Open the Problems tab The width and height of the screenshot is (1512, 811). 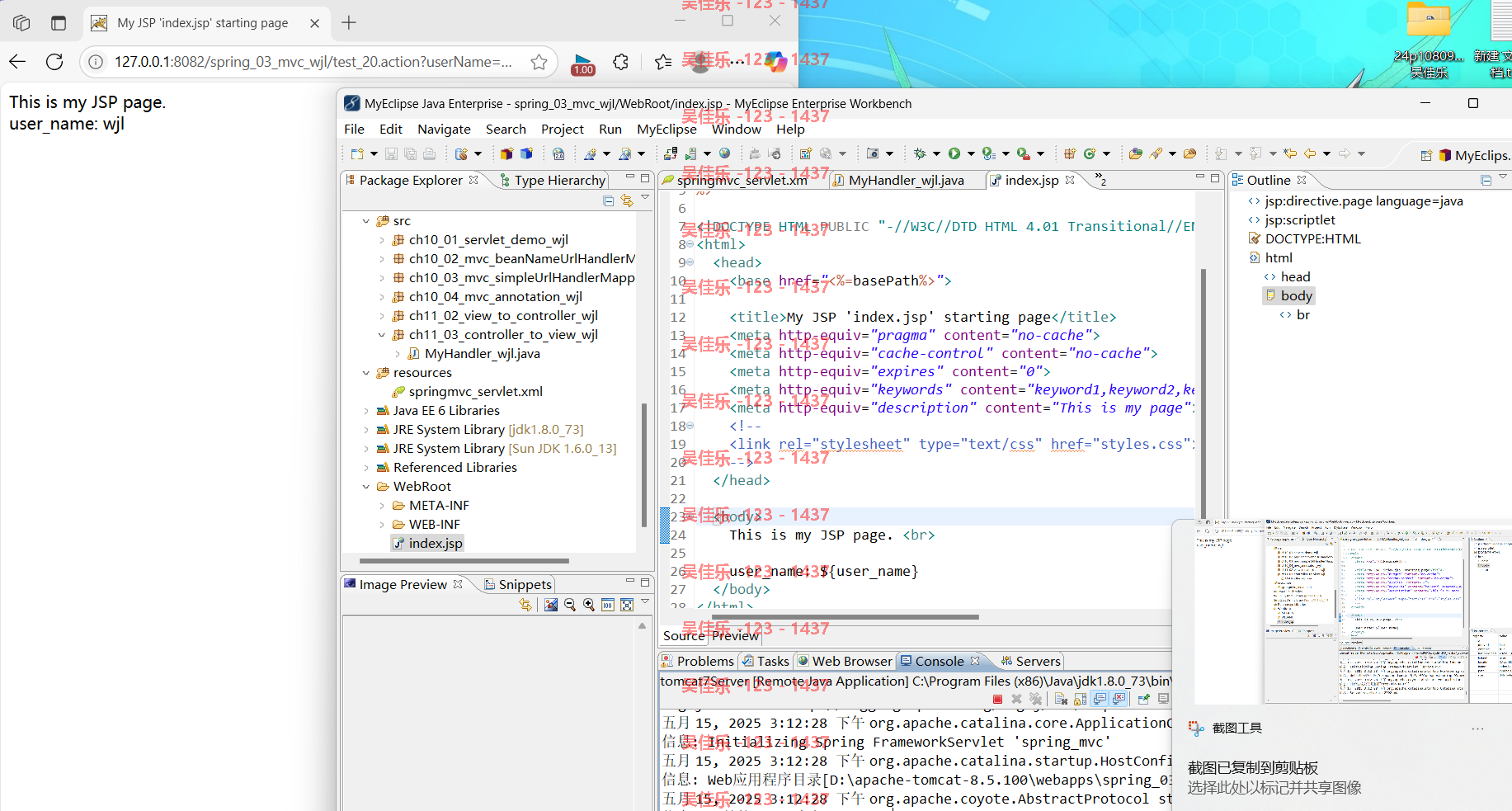coord(698,661)
